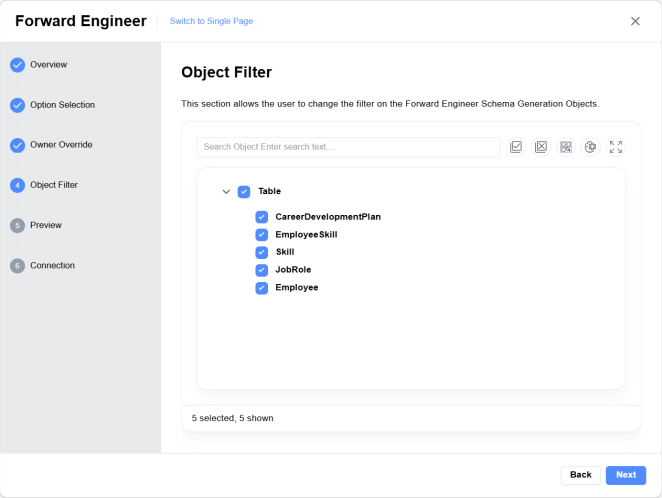Jump to the Preview step

[x=46, y=225]
